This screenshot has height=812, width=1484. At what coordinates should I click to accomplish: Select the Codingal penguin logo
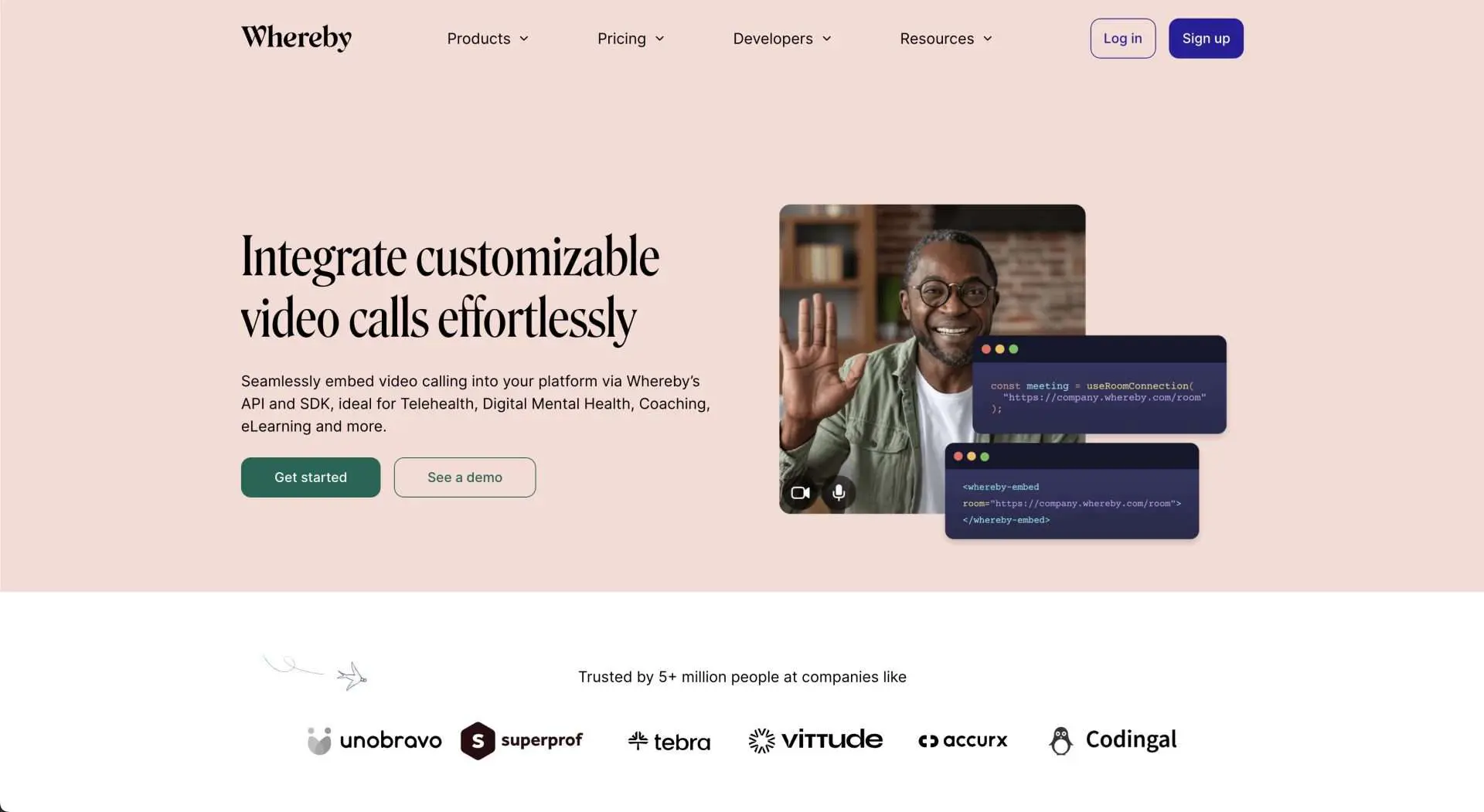1060,740
